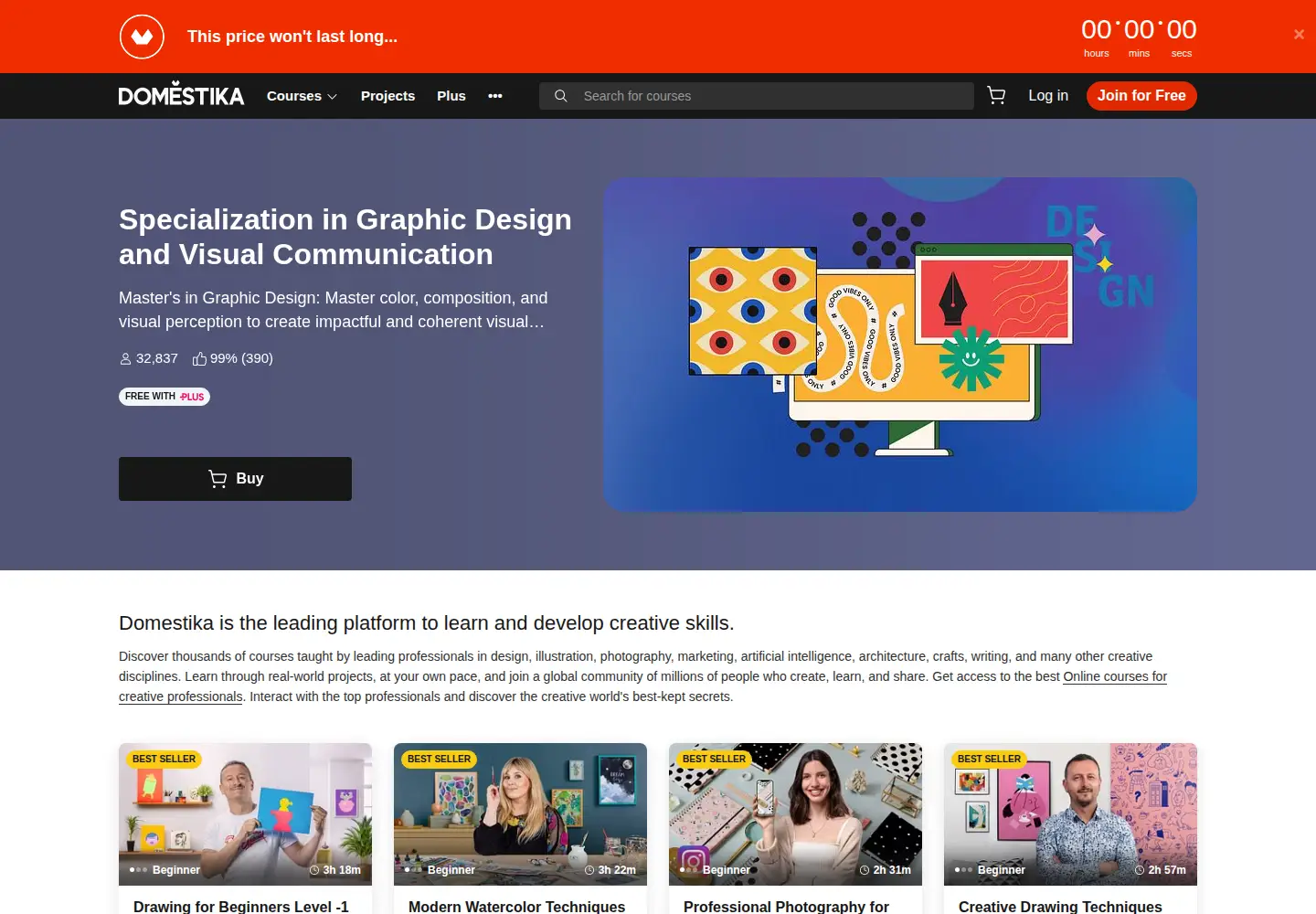Open the Plus menu item
The height and width of the screenshot is (914, 1316).
(x=451, y=96)
